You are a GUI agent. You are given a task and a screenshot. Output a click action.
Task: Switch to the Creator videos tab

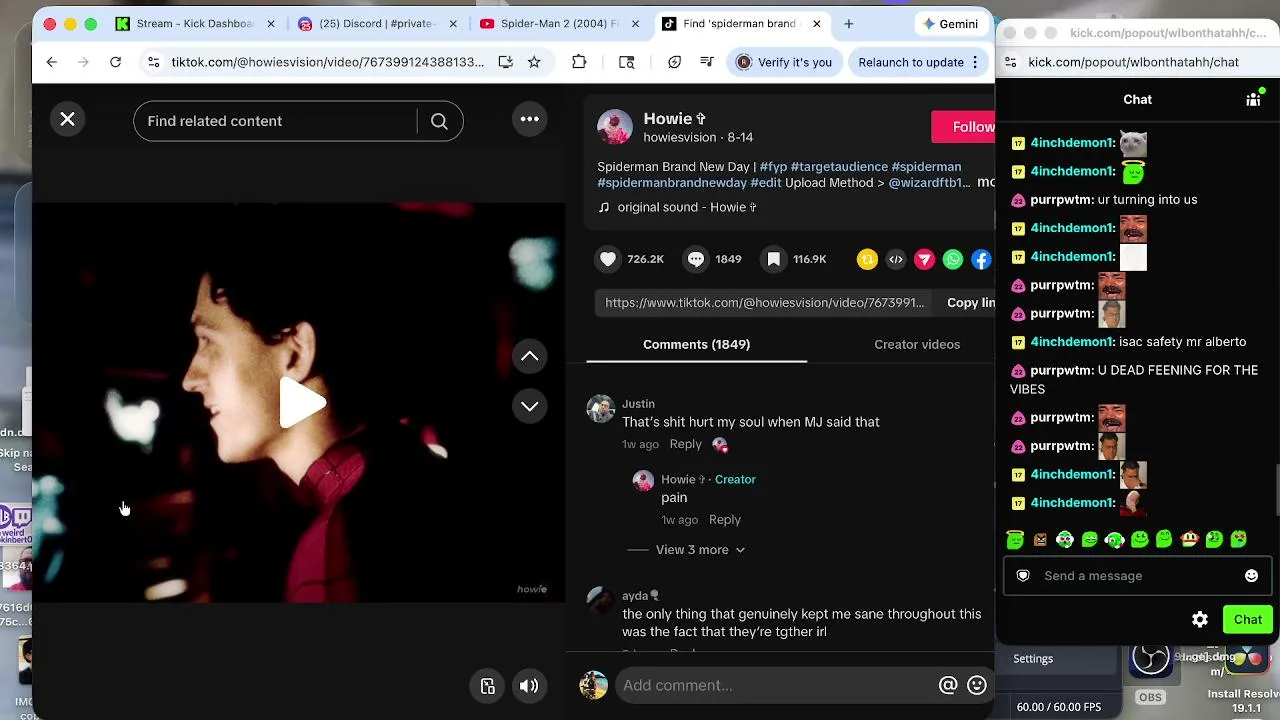(917, 344)
